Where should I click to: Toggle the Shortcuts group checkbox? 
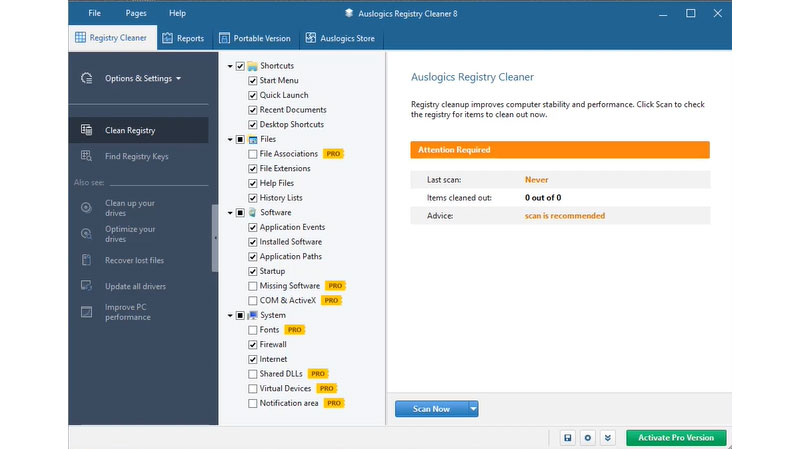click(x=240, y=66)
